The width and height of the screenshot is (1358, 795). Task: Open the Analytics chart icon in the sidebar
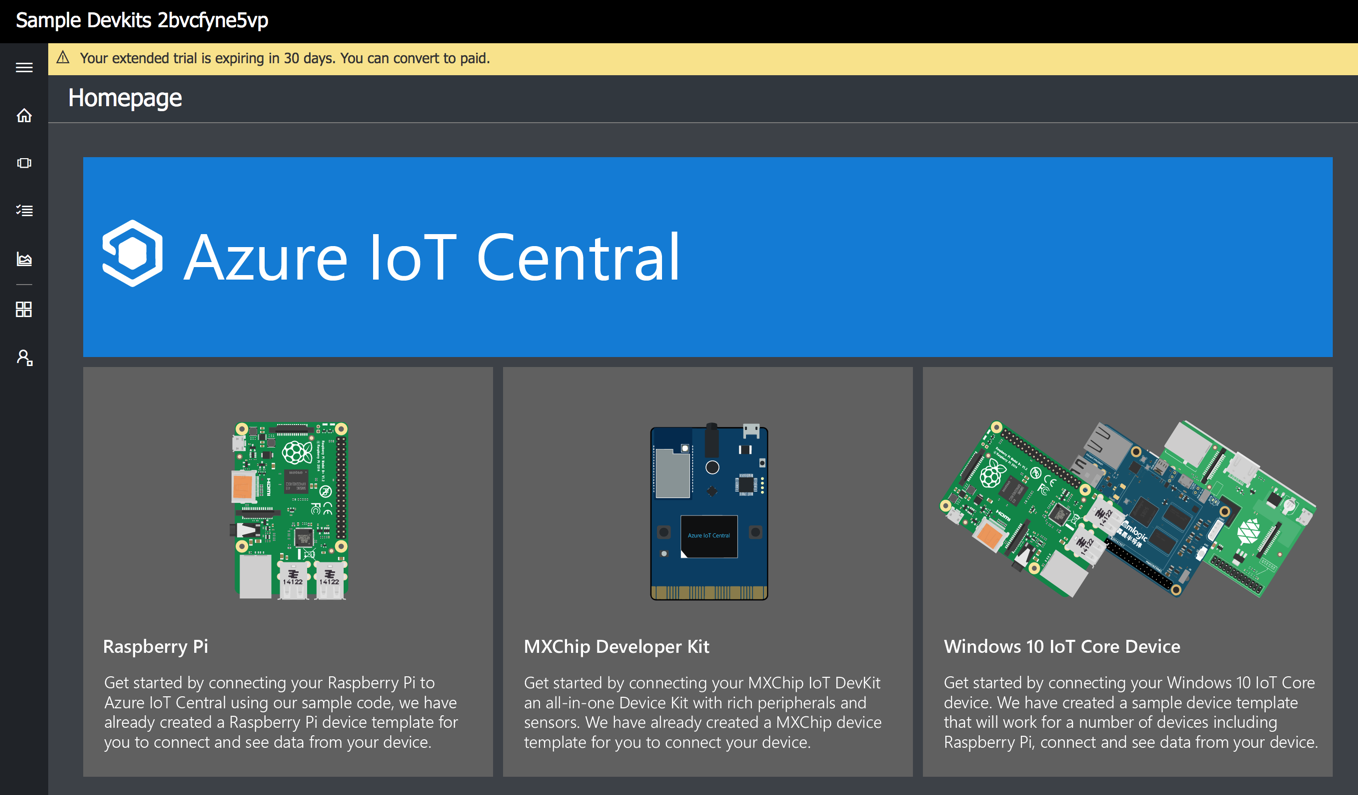click(x=24, y=259)
